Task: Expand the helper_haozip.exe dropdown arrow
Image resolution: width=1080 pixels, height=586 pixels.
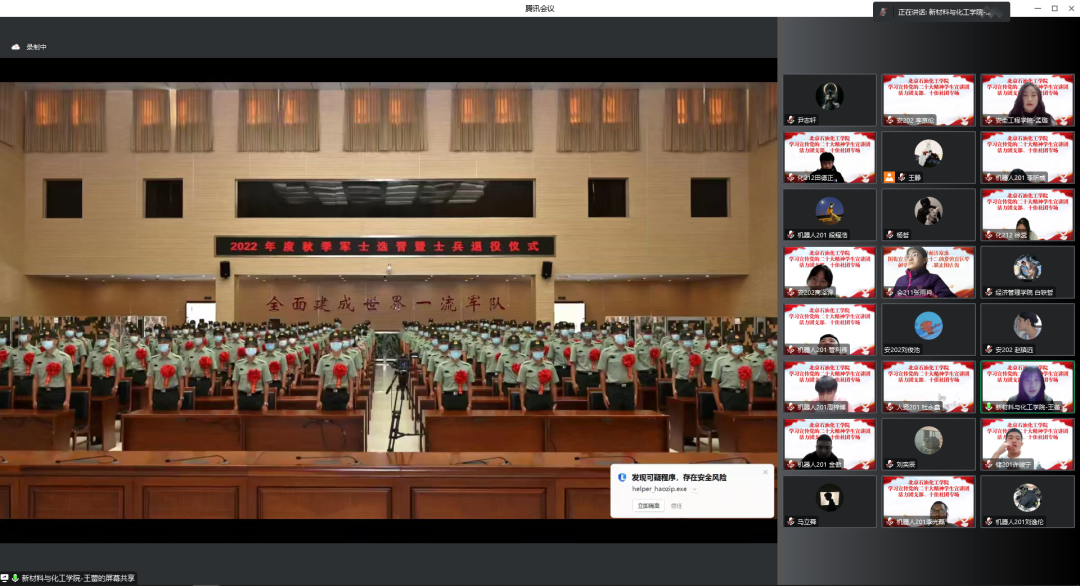Action: [x=695, y=489]
